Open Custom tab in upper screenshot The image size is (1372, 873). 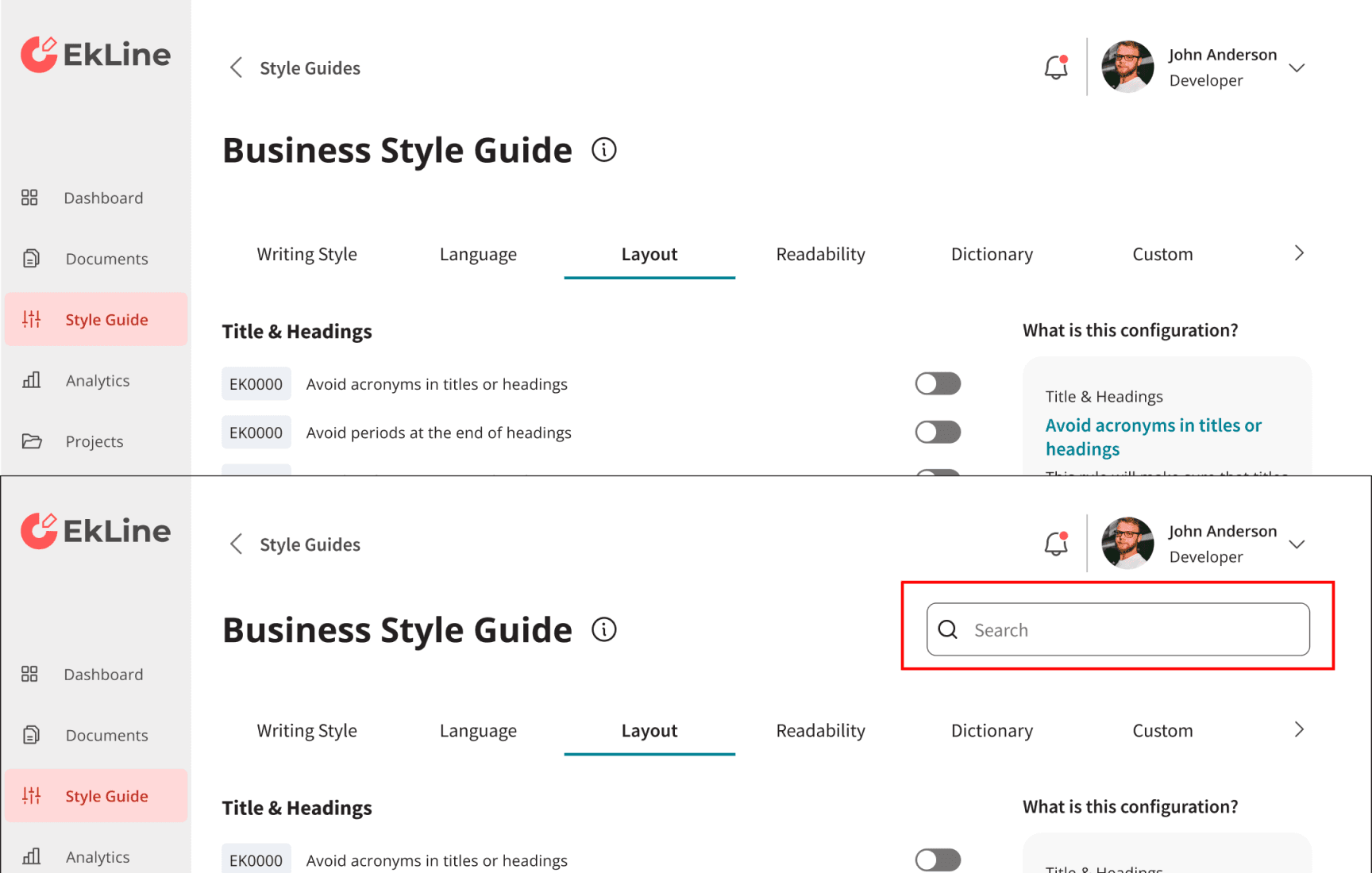[1162, 254]
